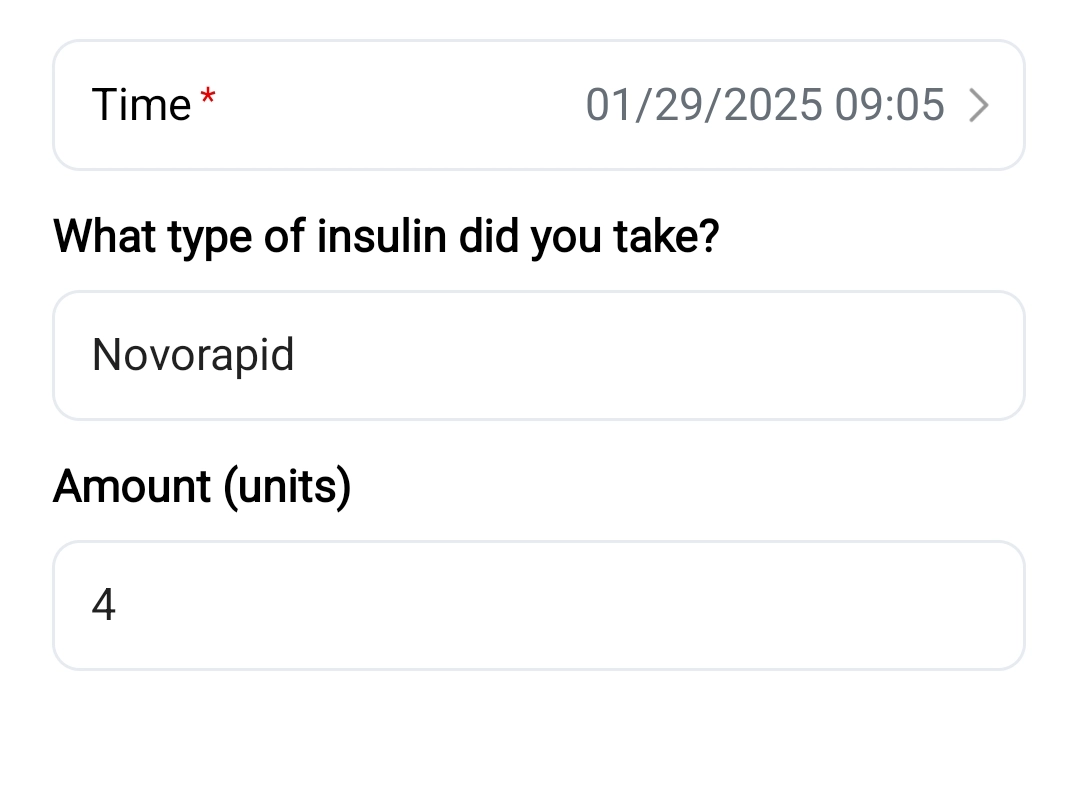Click empty space inside the amount units box
The width and height of the screenshot is (1079, 786).
[x=600, y=605]
